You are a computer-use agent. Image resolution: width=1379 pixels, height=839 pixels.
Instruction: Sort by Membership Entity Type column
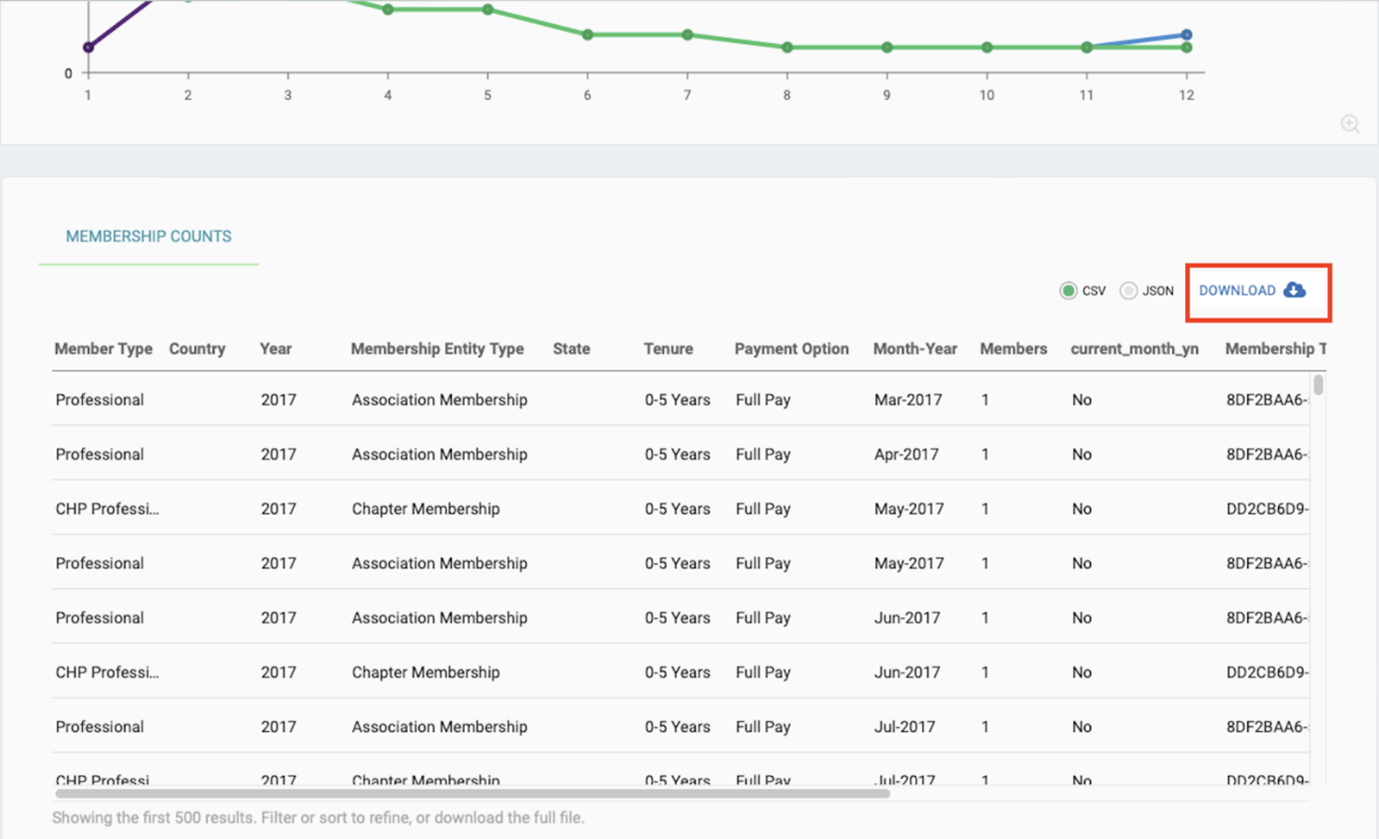tap(437, 349)
